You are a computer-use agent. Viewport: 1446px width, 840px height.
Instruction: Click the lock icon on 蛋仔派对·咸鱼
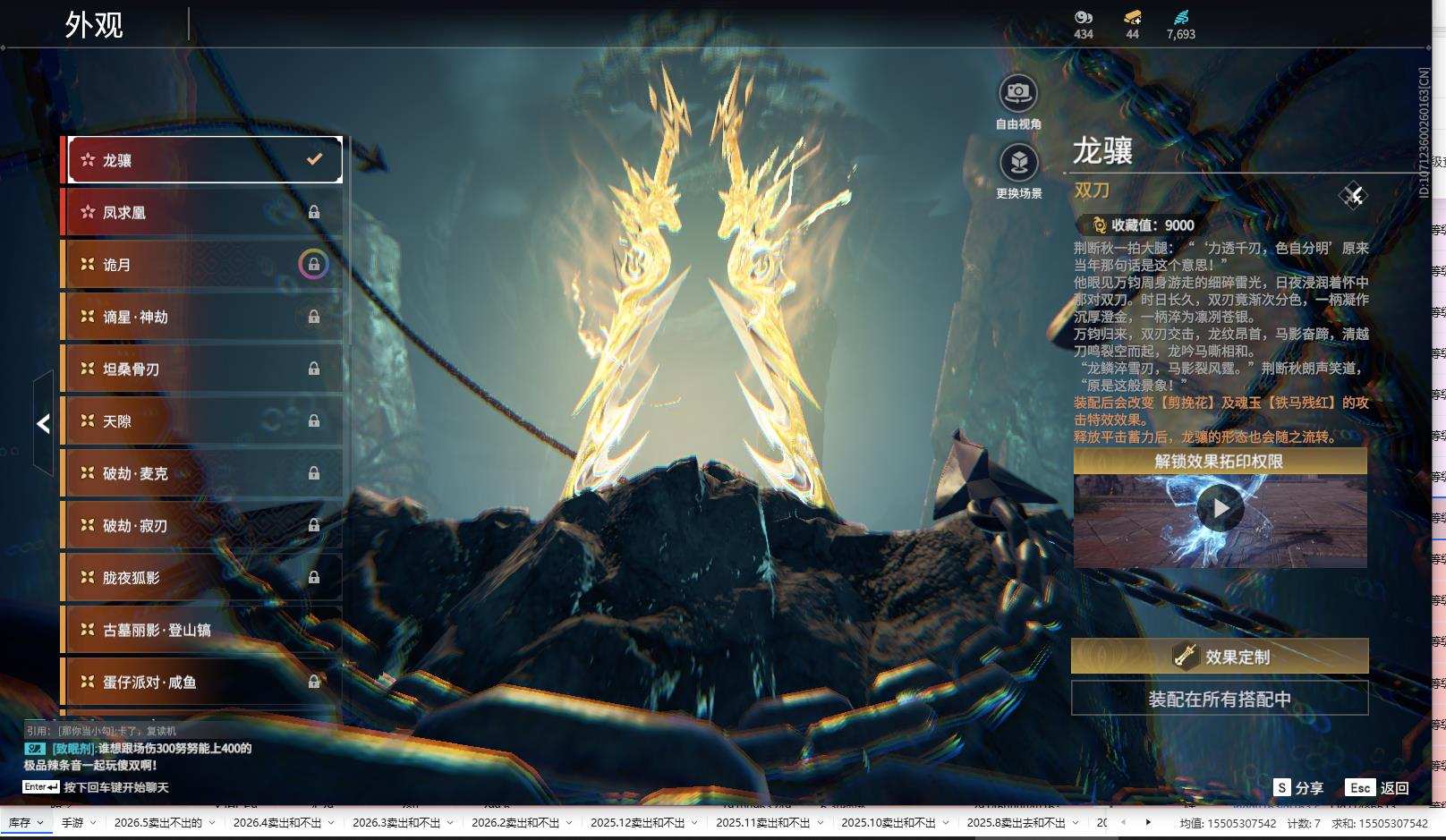[x=314, y=682]
